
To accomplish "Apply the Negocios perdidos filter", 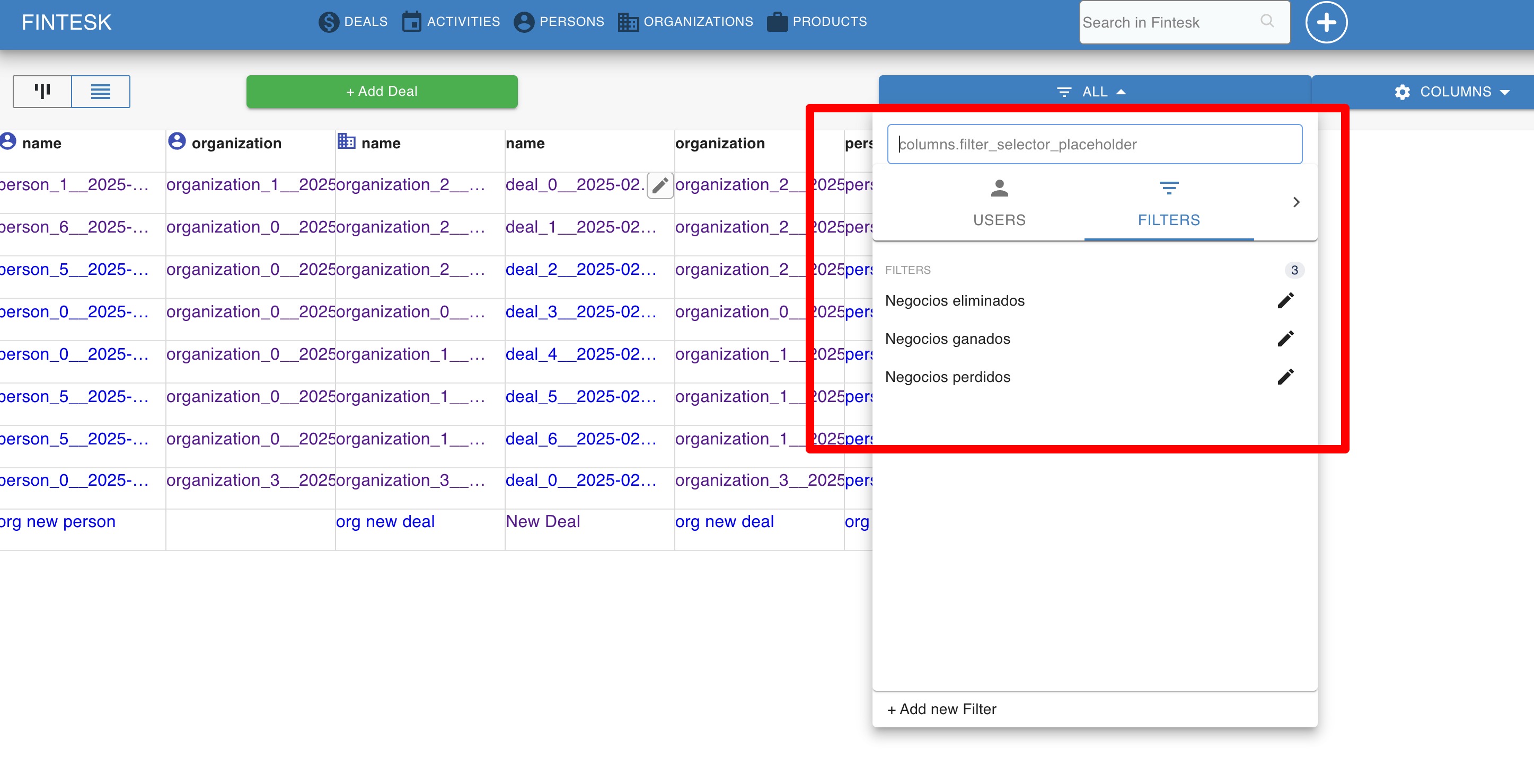I will [x=947, y=377].
